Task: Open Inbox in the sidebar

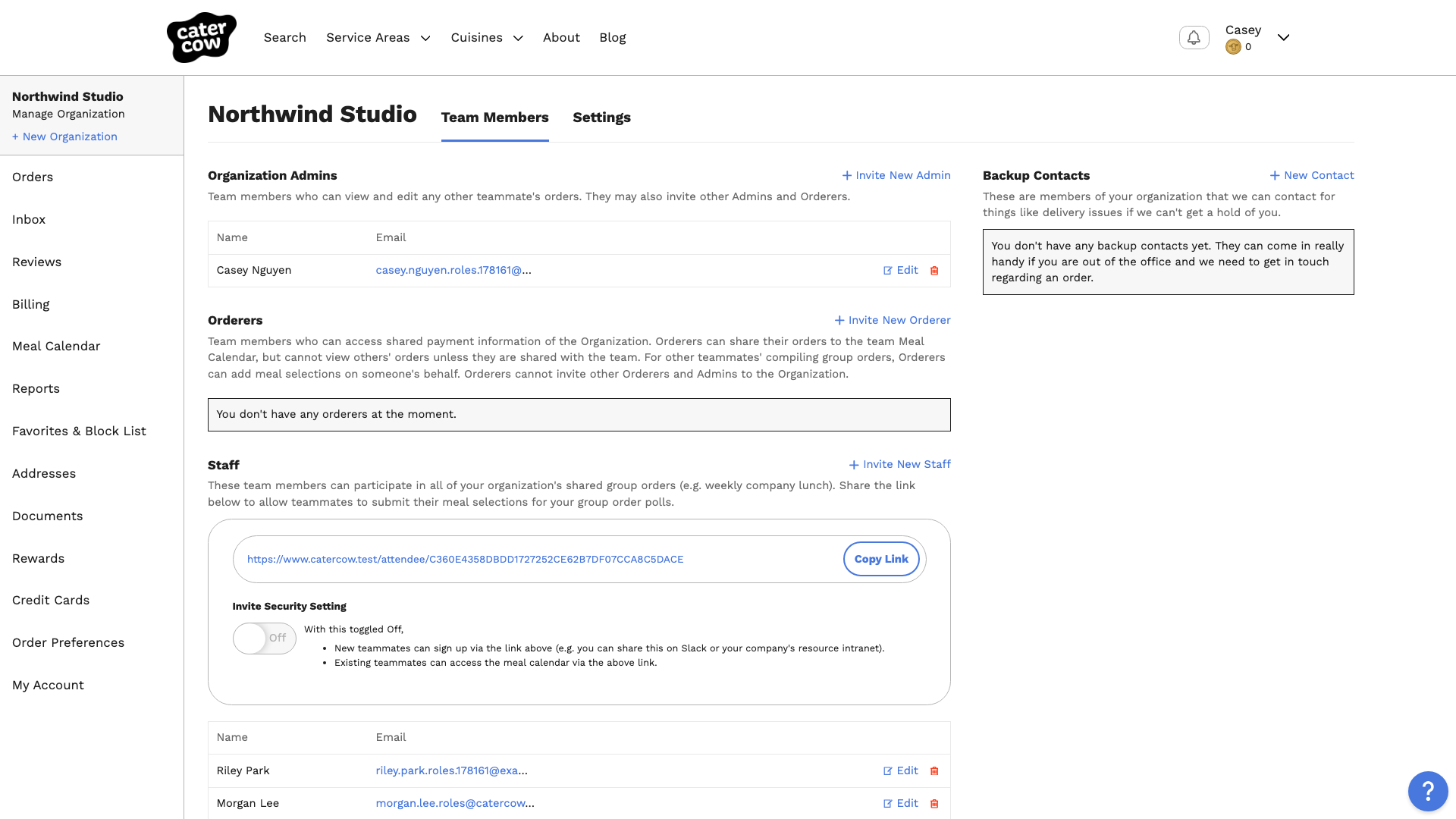Action: [29, 219]
